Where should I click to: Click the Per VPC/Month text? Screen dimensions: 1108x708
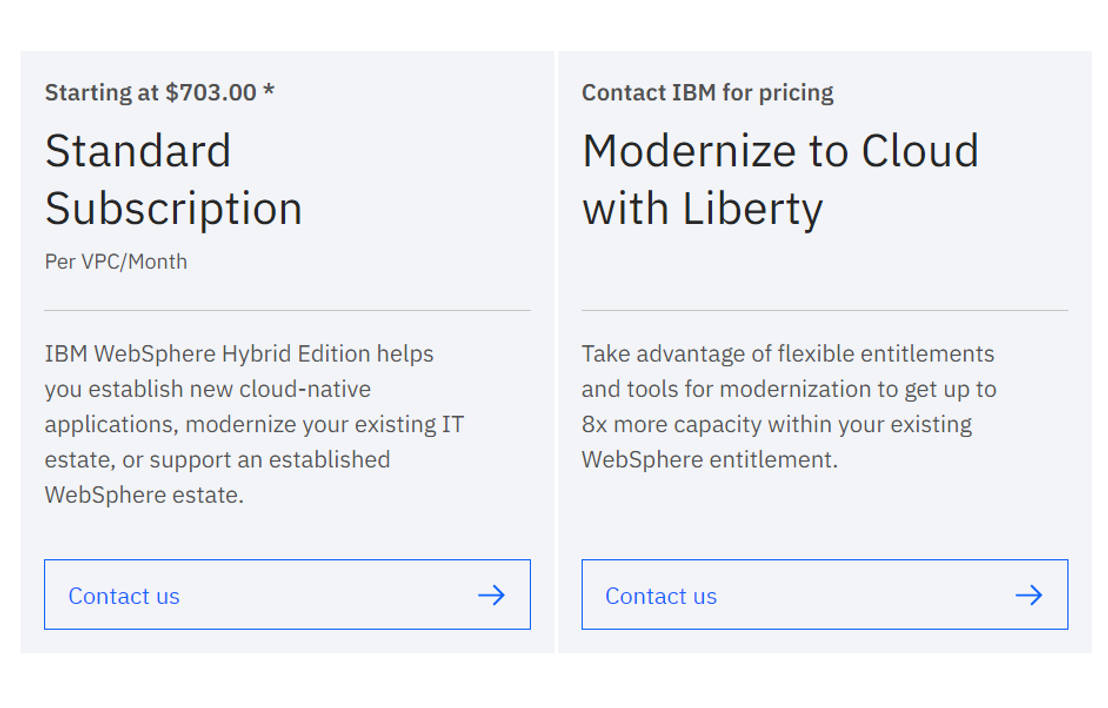point(116,261)
